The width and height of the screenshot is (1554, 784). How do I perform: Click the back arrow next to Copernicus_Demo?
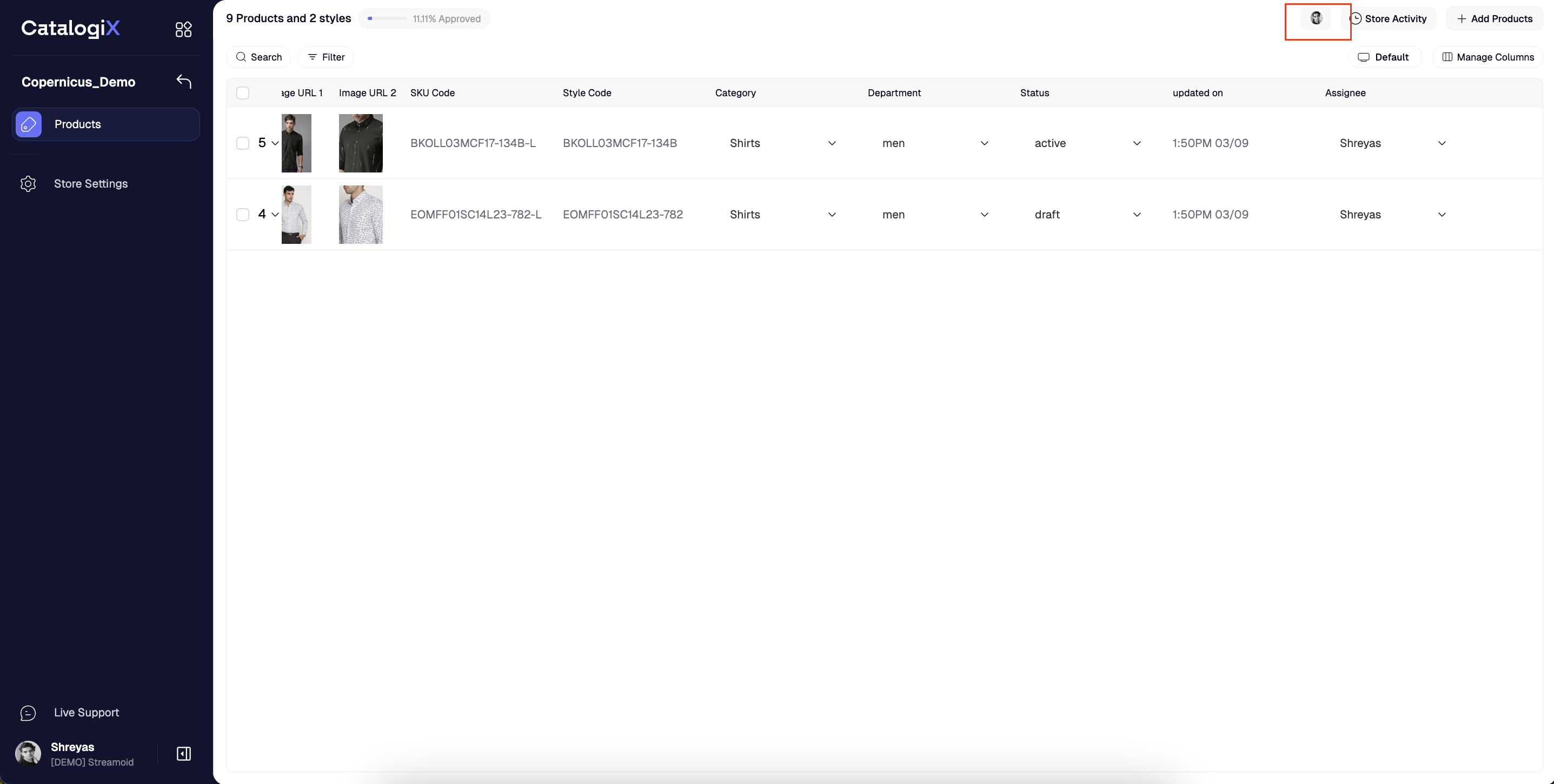click(184, 82)
